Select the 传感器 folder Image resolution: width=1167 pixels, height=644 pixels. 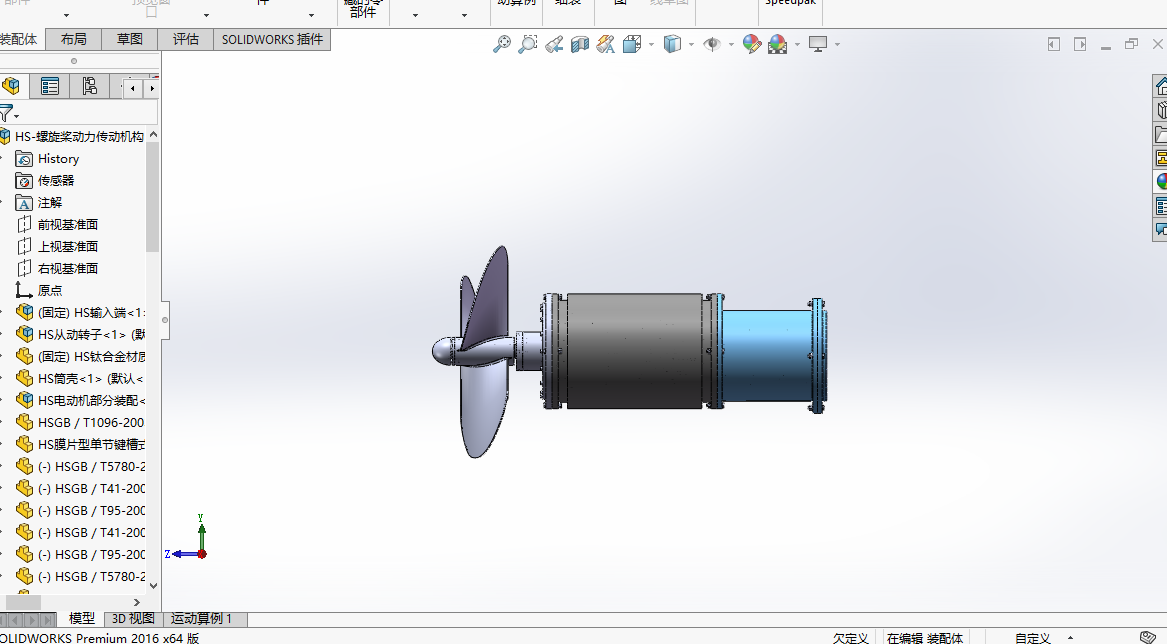click(56, 180)
